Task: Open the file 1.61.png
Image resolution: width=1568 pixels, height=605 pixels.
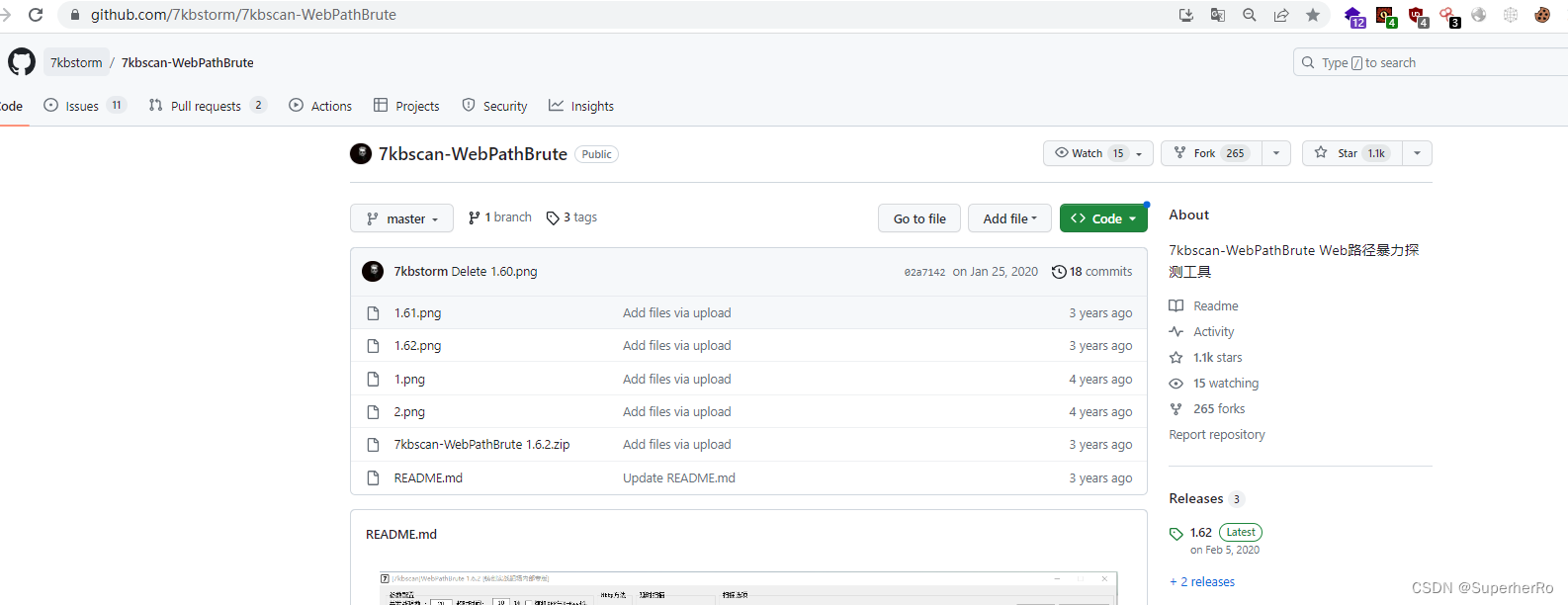Action: tap(417, 313)
